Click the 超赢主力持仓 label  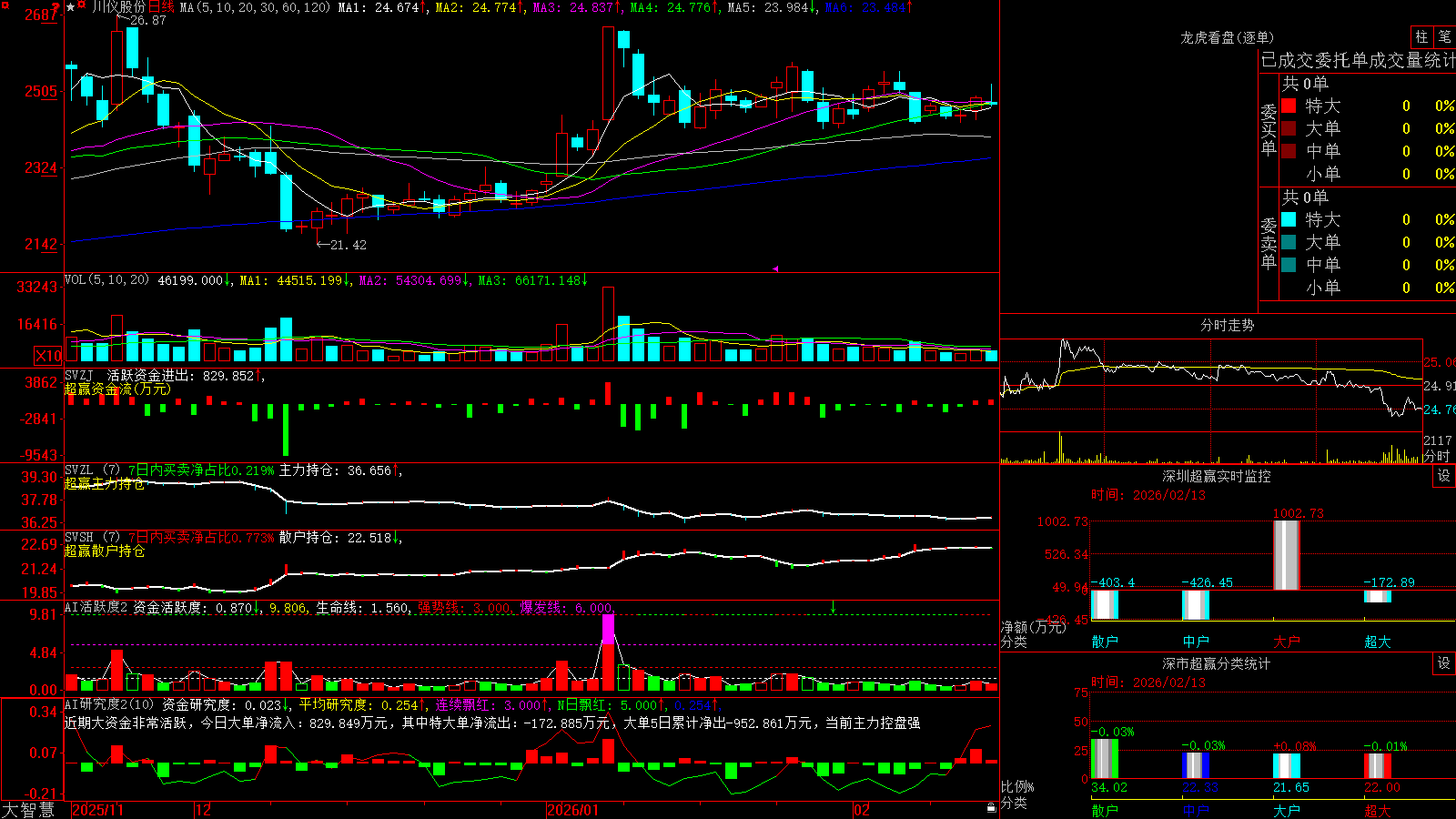(x=105, y=484)
